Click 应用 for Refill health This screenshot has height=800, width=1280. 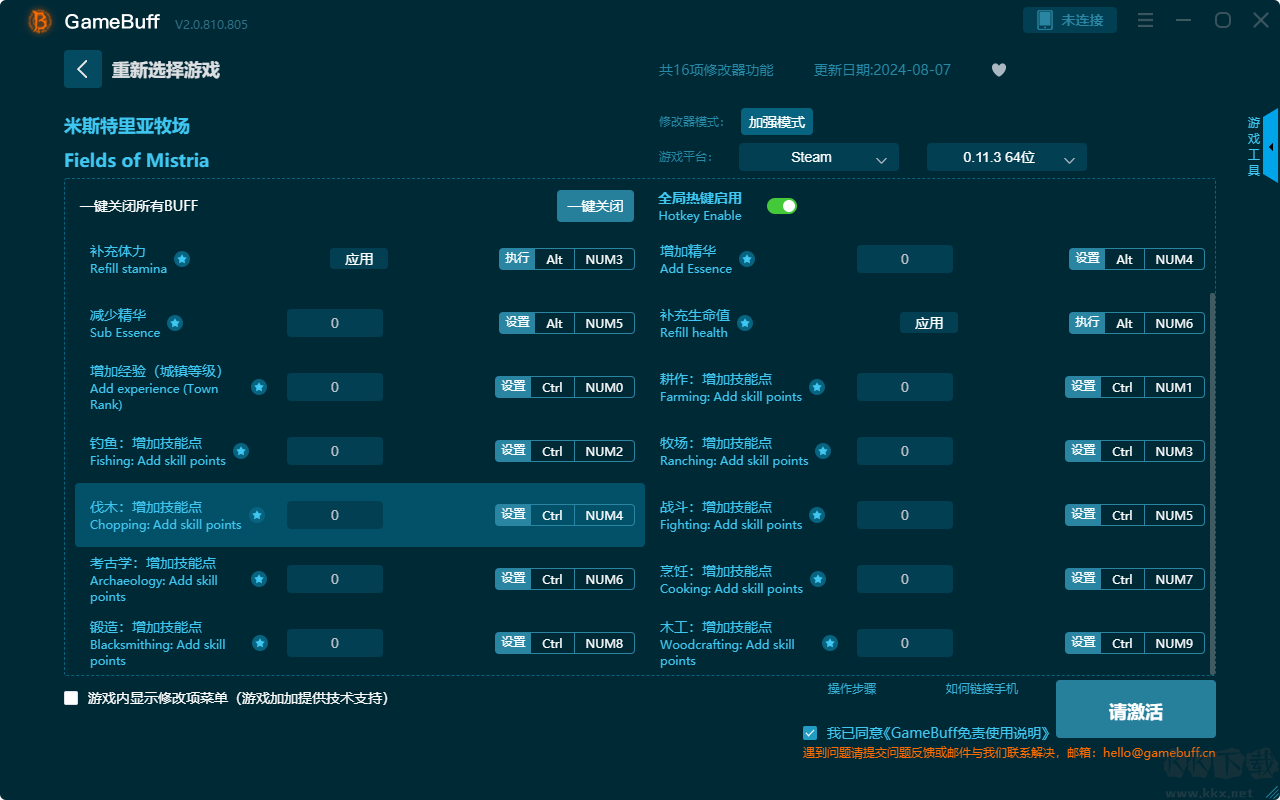[x=929, y=323]
